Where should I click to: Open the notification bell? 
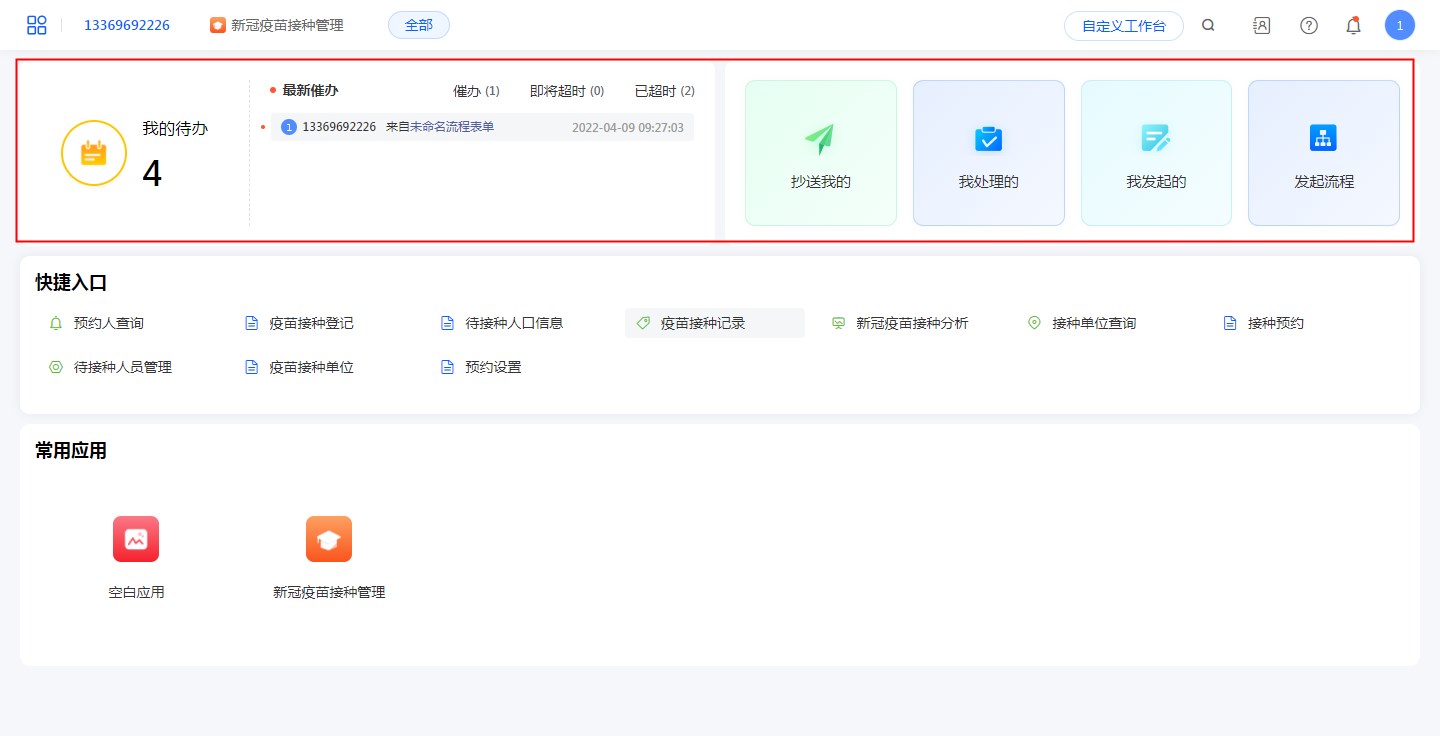coord(1353,26)
